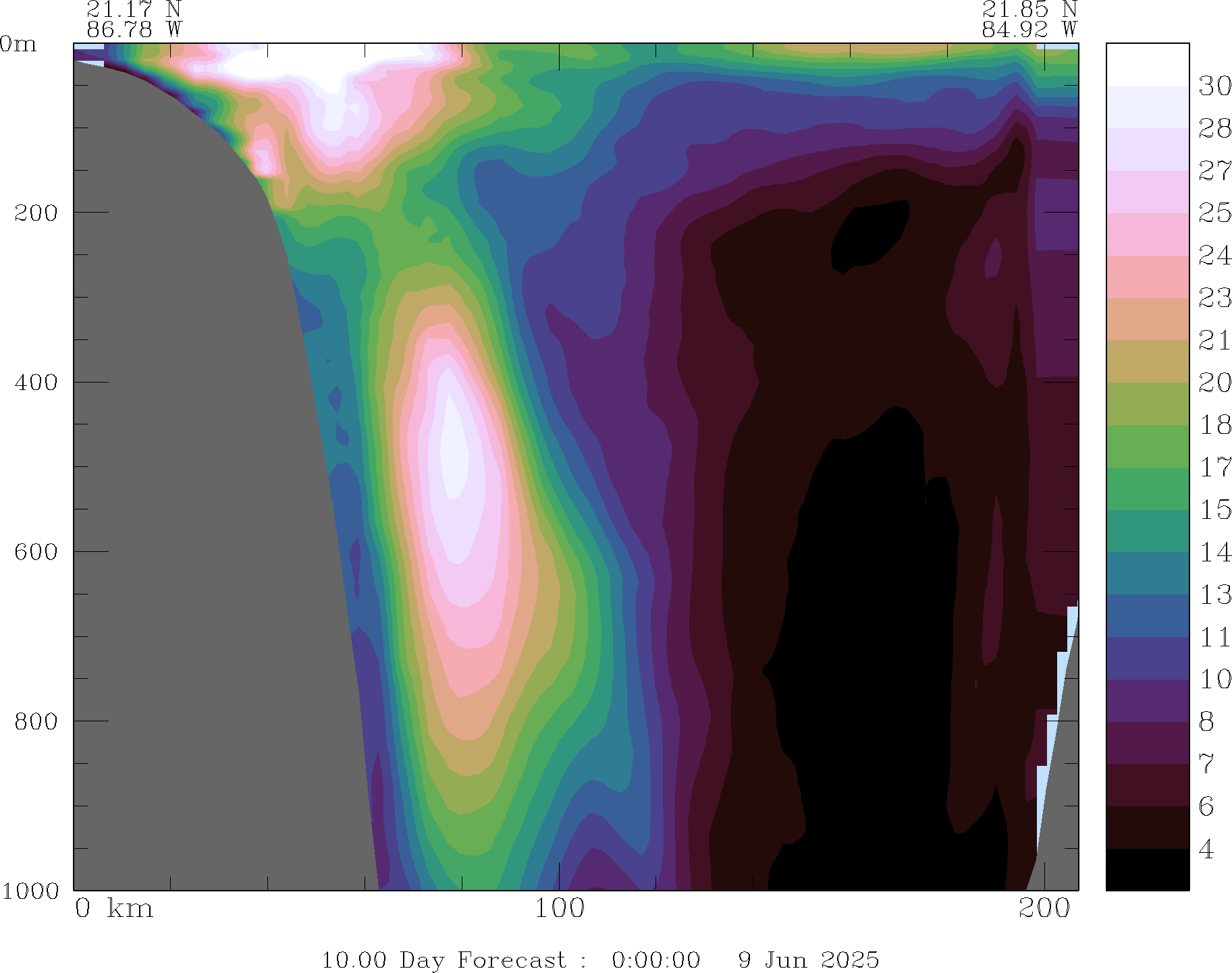The height and width of the screenshot is (973, 1232).
Task: Select the 600 depth axis label
Action: coord(36,551)
